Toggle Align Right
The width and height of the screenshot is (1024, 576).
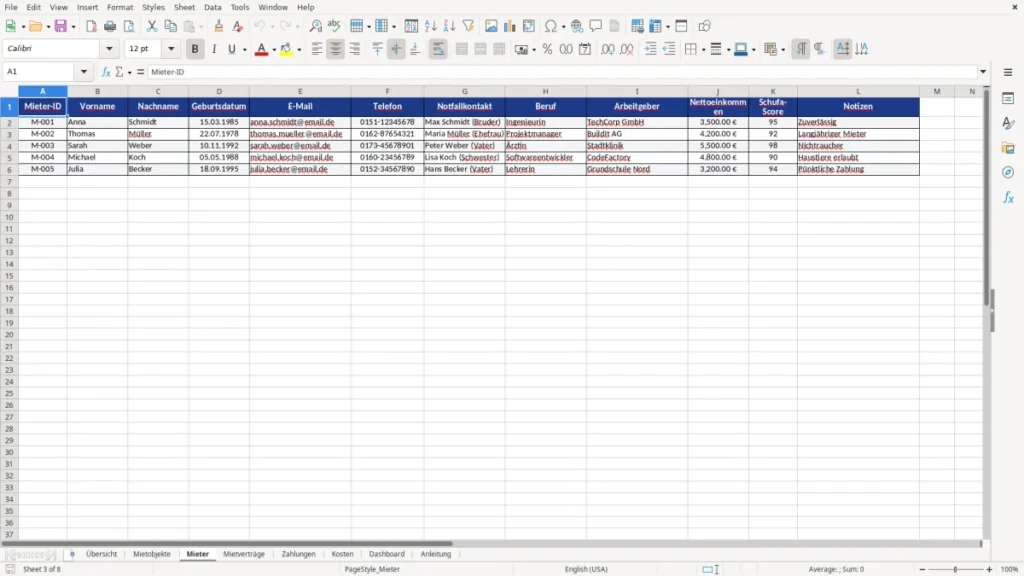point(355,49)
